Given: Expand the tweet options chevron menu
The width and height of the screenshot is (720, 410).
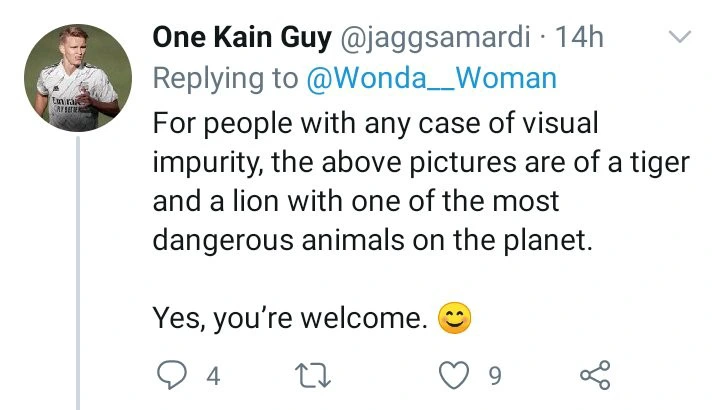Looking at the screenshot, I should pos(679,38).
